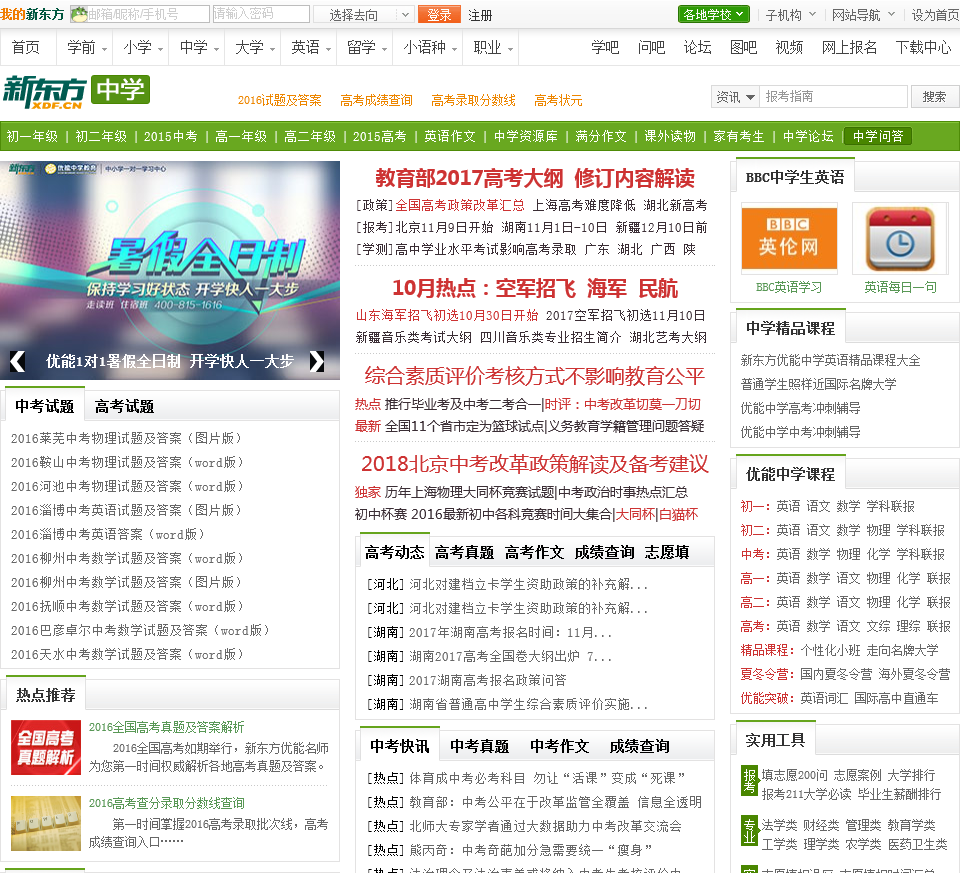
Task: Select the 中考真题 tab
Action: pyautogui.click(x=479, y=746)
